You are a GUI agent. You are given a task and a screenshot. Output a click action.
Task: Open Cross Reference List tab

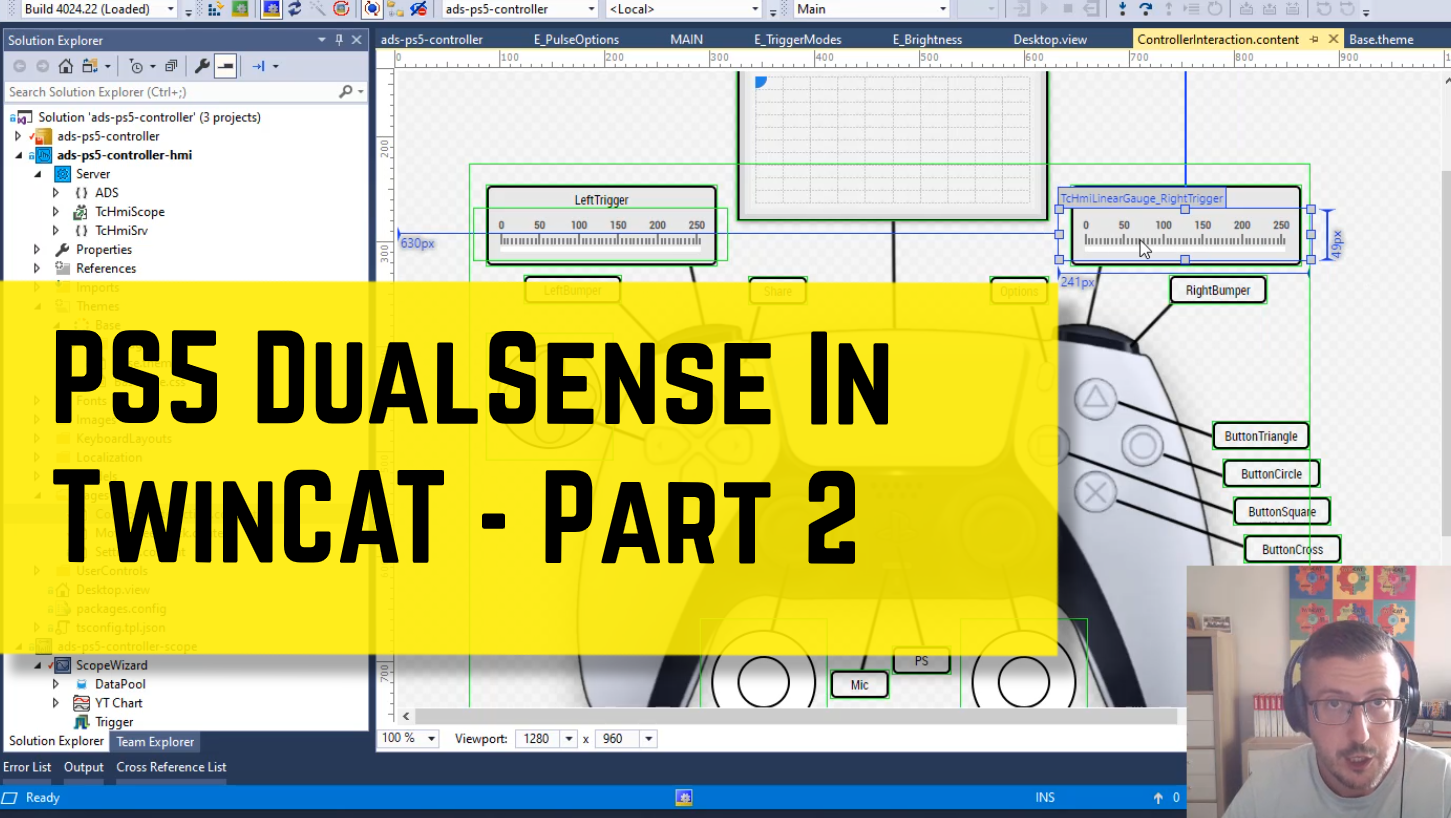click(x=171, y=767)
